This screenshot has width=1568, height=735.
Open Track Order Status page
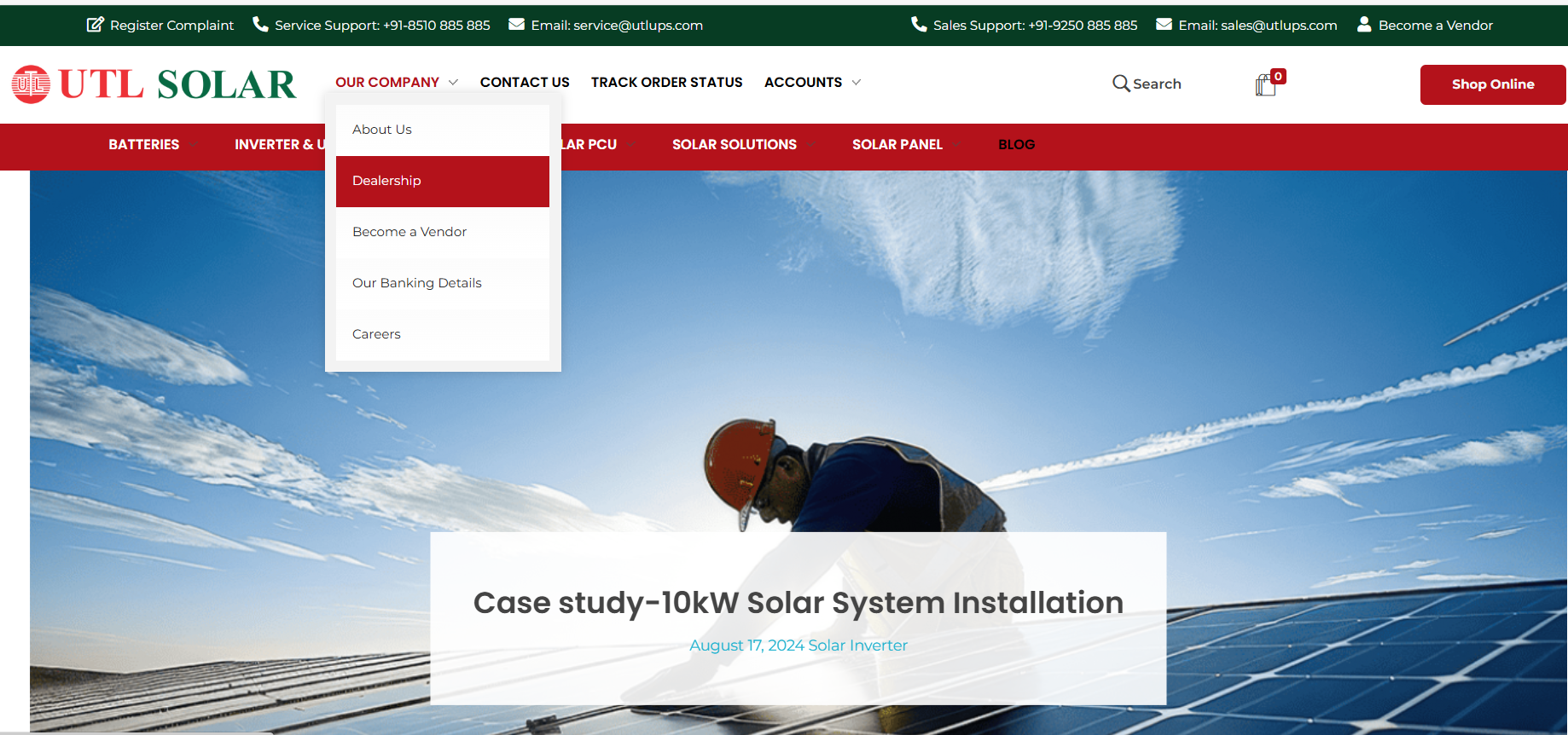point(667,83)
